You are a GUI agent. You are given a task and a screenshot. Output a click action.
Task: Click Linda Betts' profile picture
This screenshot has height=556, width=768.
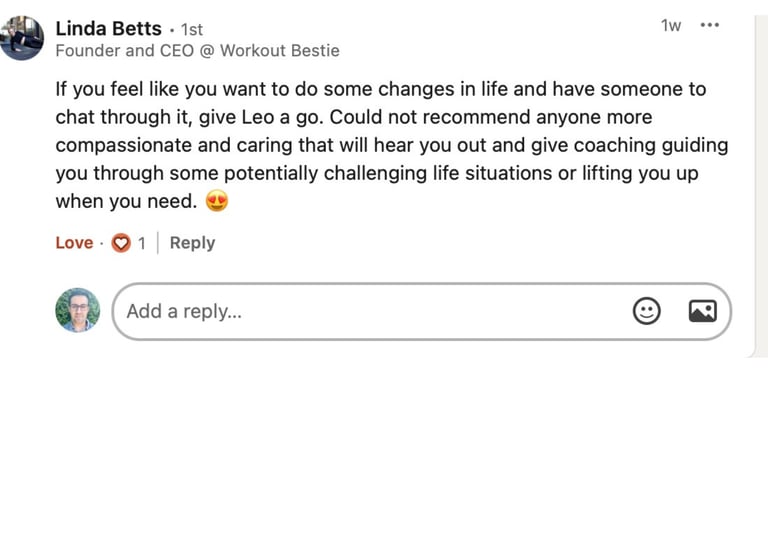(x=21, y=38)
